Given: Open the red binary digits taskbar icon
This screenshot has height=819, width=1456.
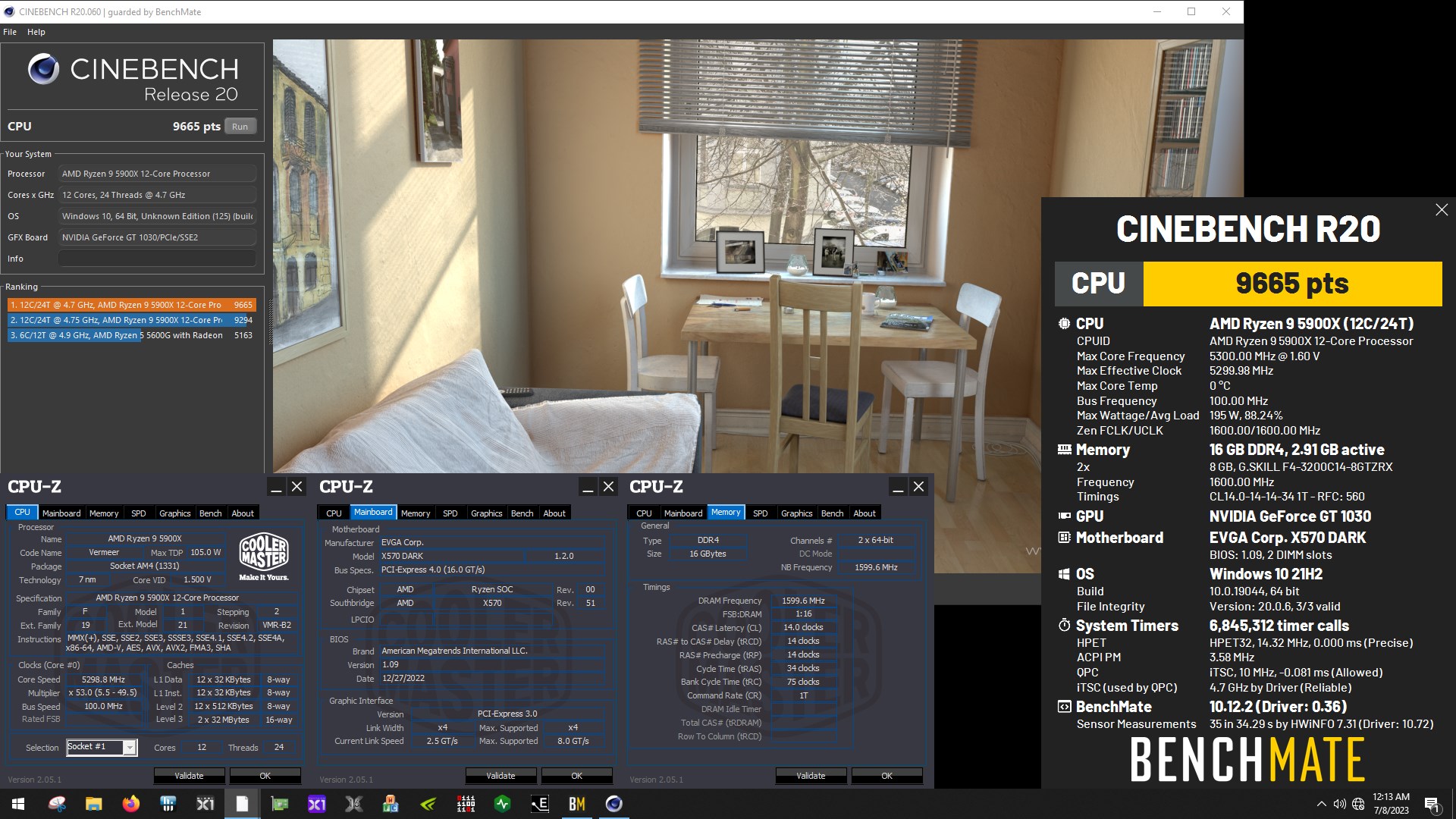Looking at the screenshot, I should [x=466, y=804].
